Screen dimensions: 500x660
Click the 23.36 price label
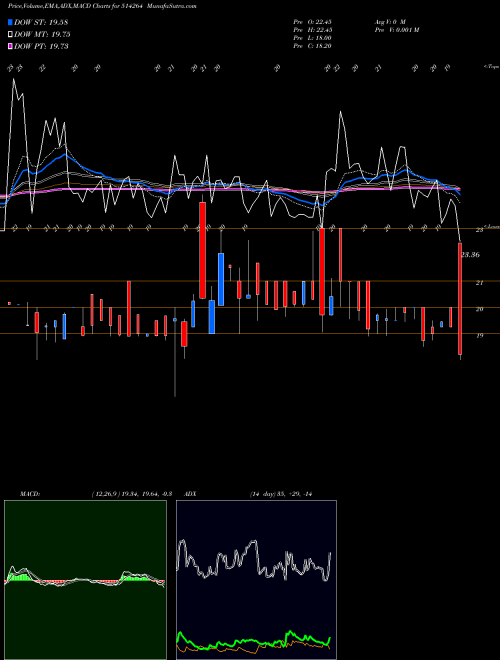tap(471, 255)
